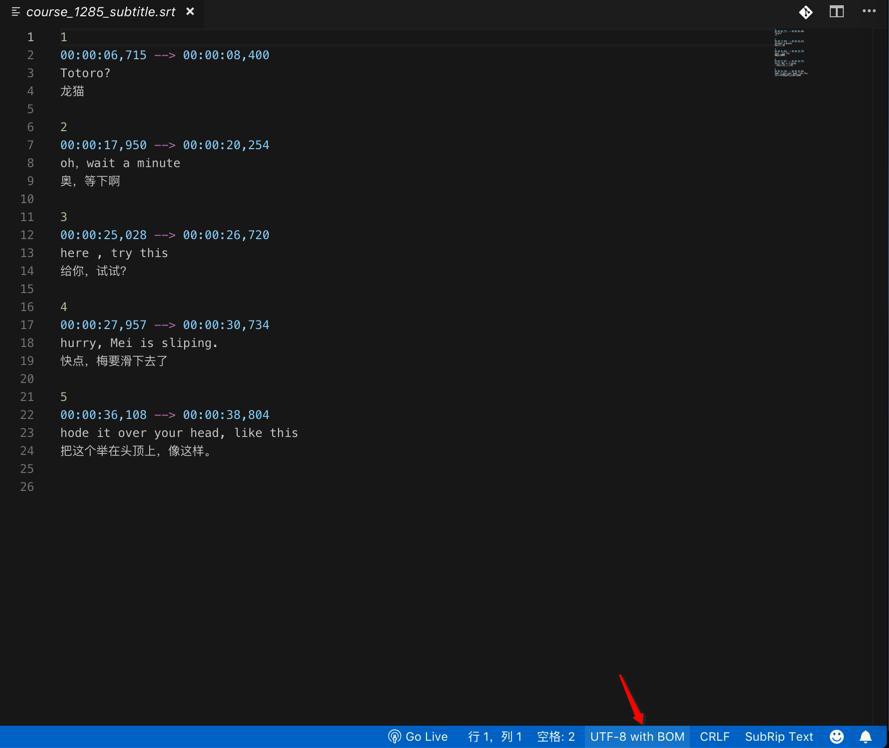889x748 pixels.
Task: Click end timestamp 00:00:20,254
Action: pos(226,145)
